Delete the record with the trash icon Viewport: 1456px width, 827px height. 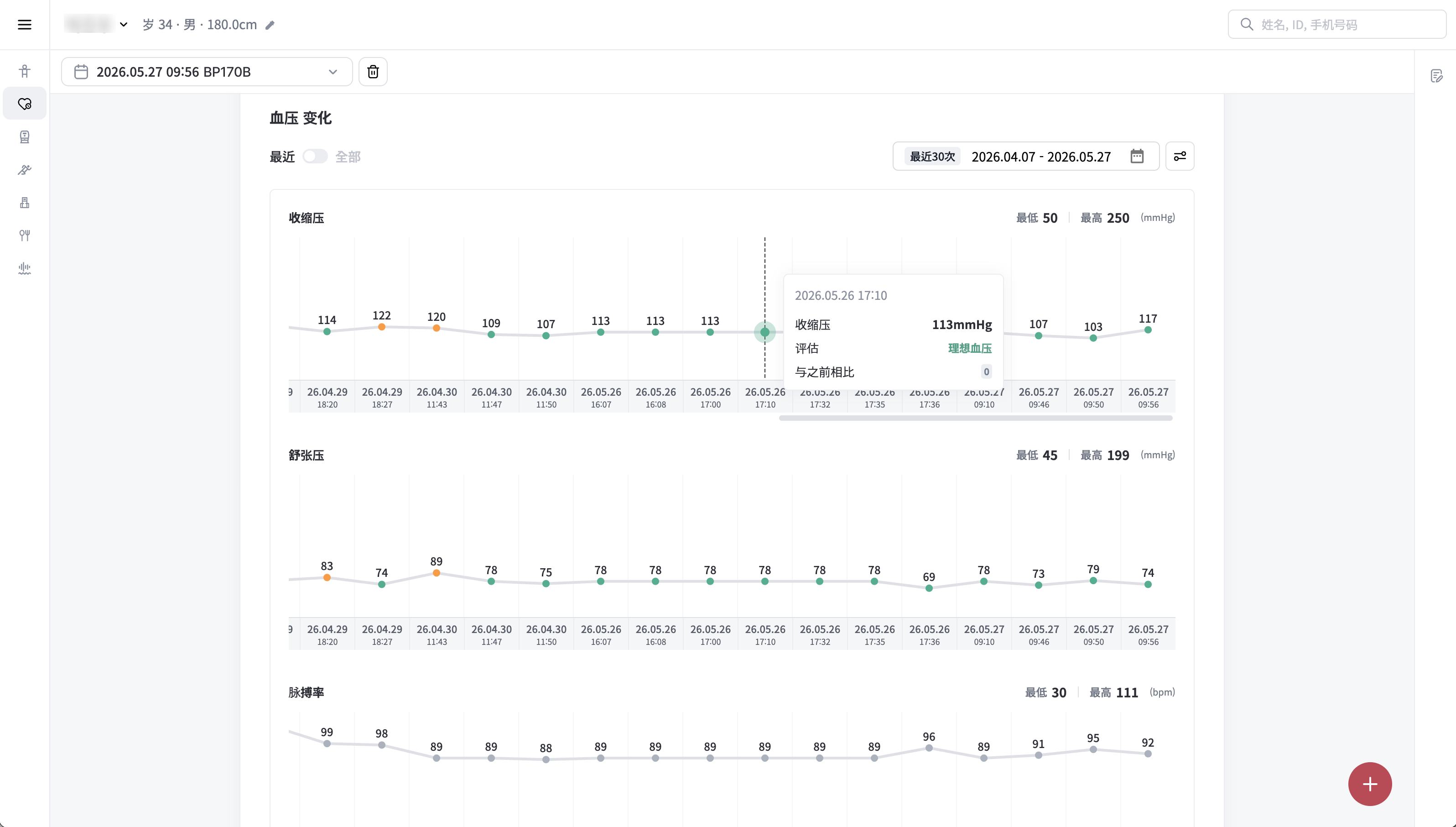[x=373, y=72]
